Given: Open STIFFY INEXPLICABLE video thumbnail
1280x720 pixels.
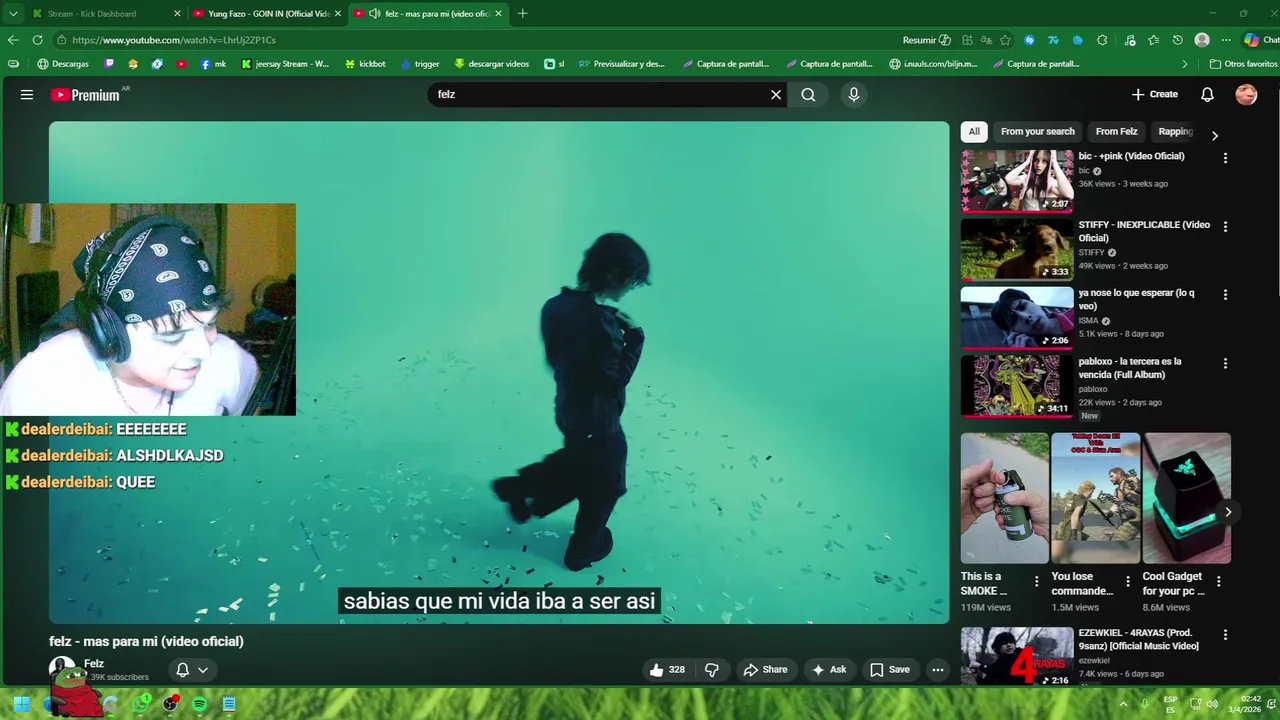Looking at the screenshot, I should [x=1017, y=250].
